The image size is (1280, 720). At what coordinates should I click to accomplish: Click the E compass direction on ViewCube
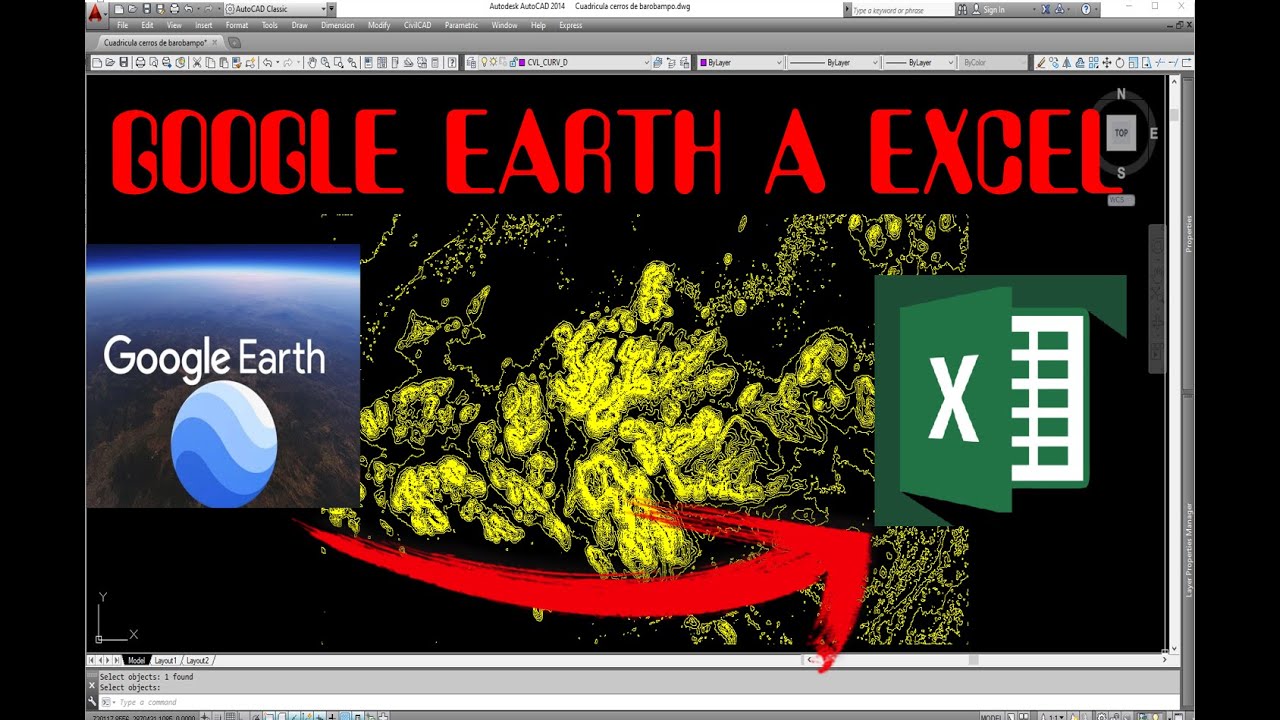tap(1153, 133)
